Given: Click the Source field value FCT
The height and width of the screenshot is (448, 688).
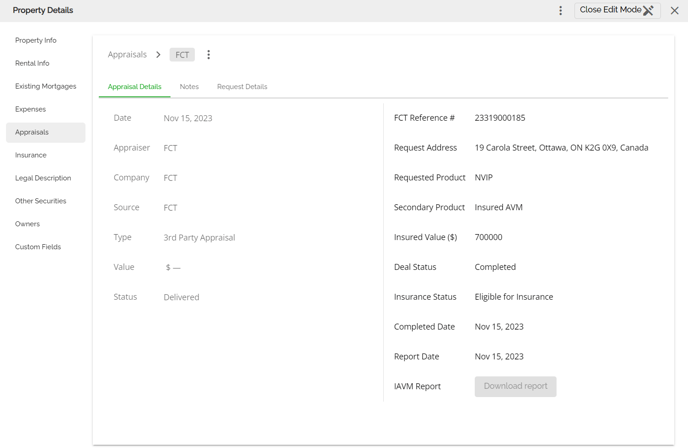Looking at the screenshot, I should [x=170, y=208].
